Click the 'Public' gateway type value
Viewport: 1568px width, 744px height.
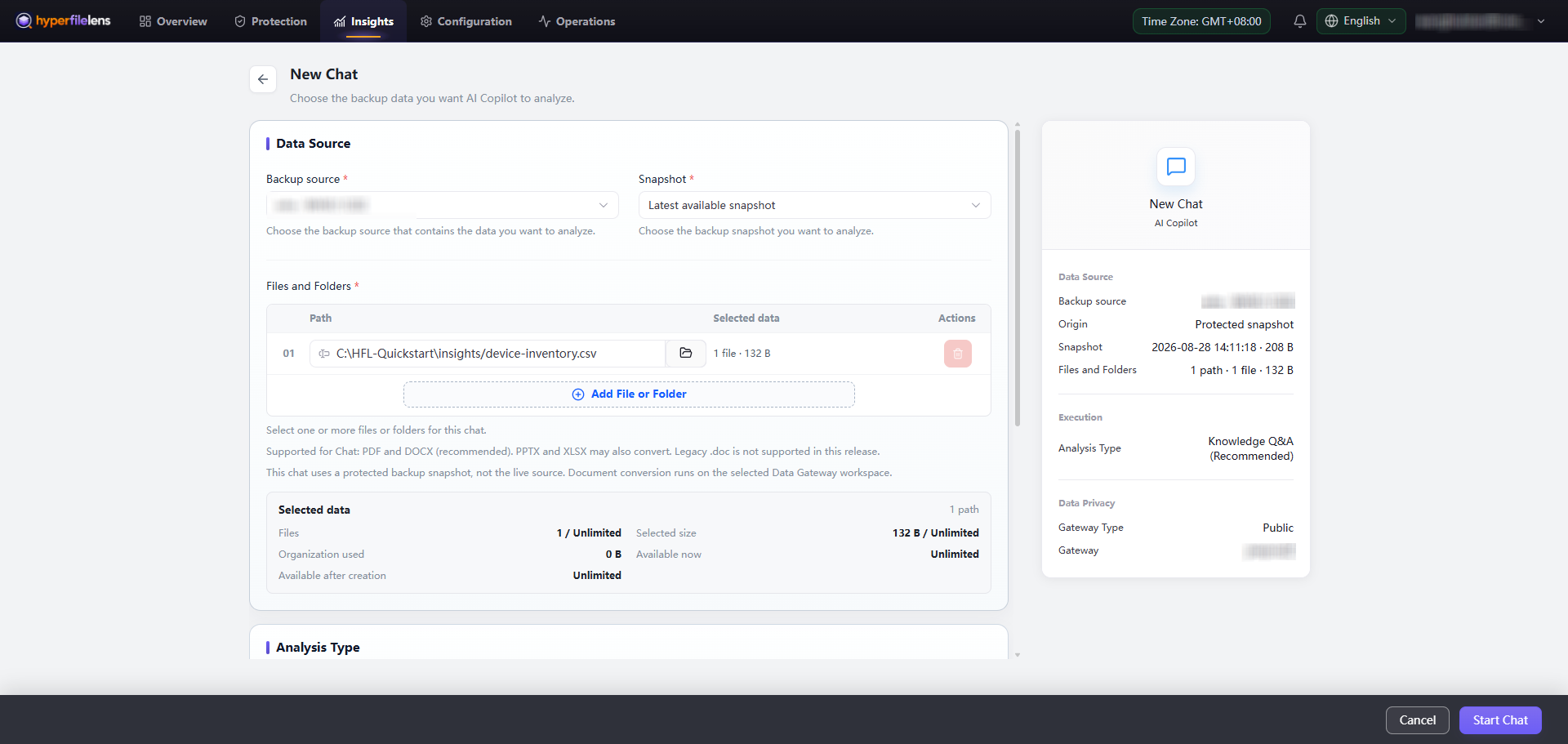coord(1277,528)
